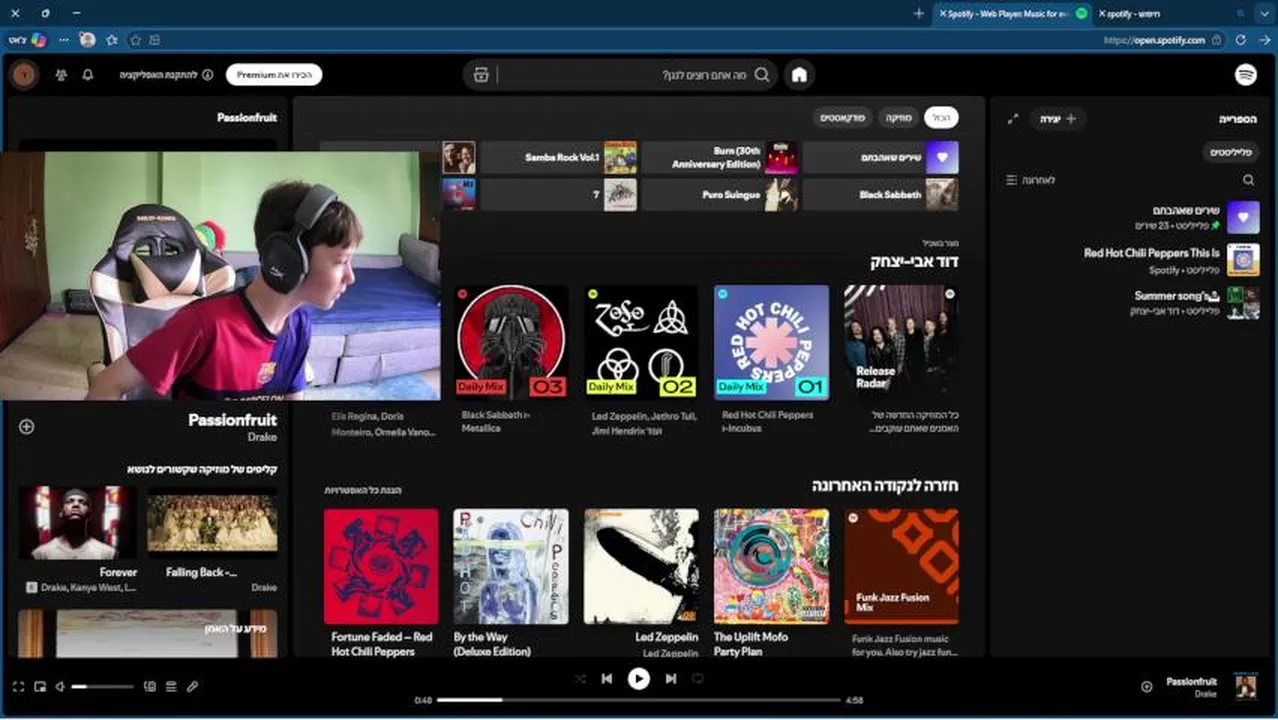Screen dimensions: 1278x720
Task: Skip to the previous track
Action: 607,679
